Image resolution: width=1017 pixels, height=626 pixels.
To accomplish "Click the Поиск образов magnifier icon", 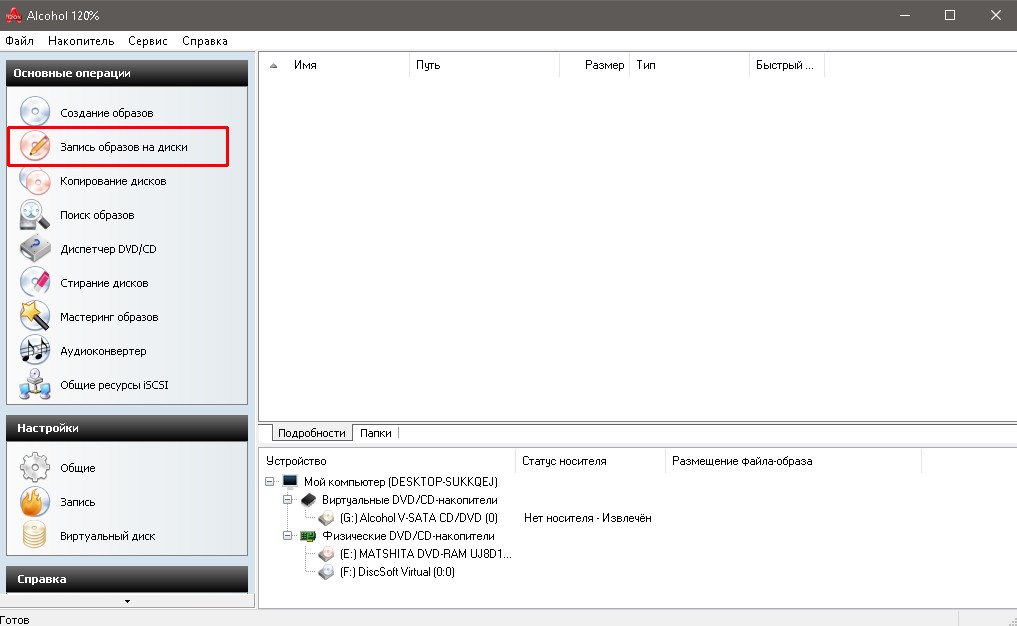I will pyautogui.click(x=34, y=215).
